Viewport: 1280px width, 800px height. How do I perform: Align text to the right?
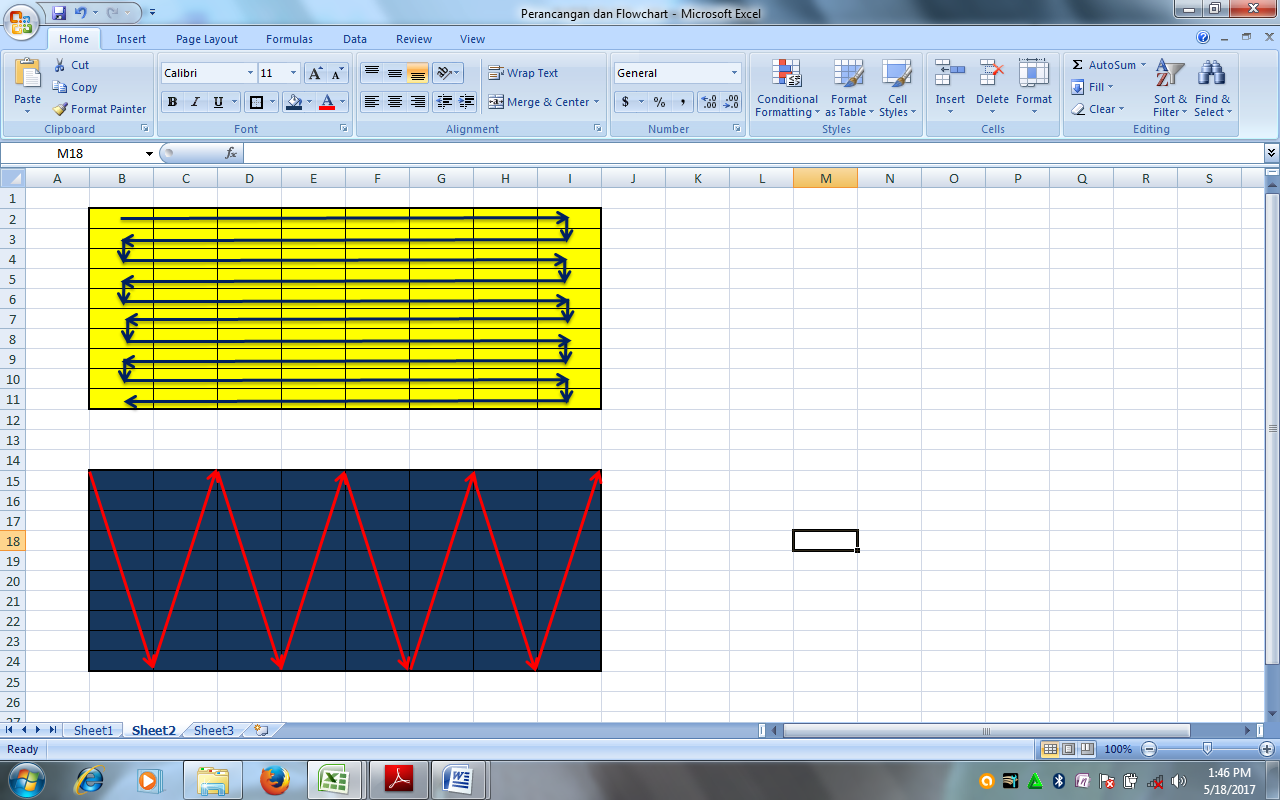point(417,102)
